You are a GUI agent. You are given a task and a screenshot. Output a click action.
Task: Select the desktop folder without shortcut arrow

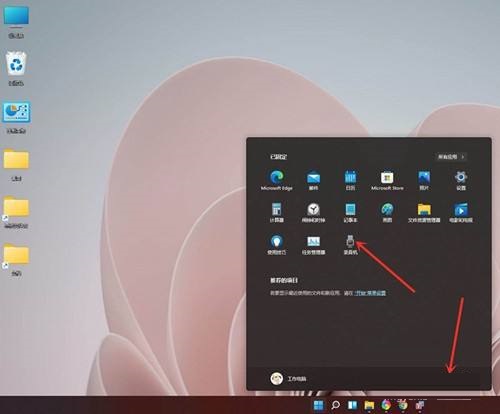[16, 165]
